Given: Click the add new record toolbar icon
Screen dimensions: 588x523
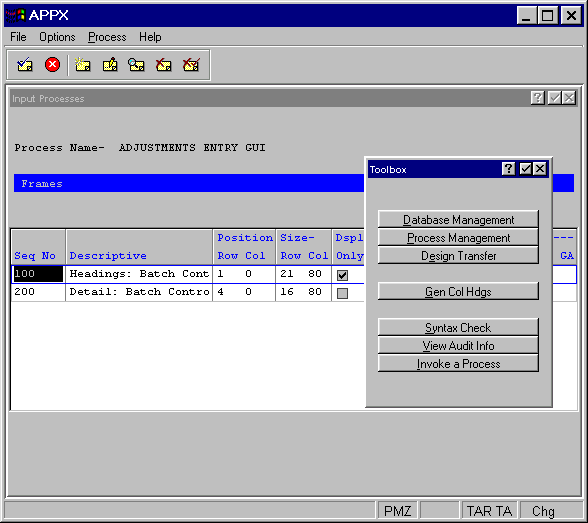Looking at the screenshot, I should (82, 65).
